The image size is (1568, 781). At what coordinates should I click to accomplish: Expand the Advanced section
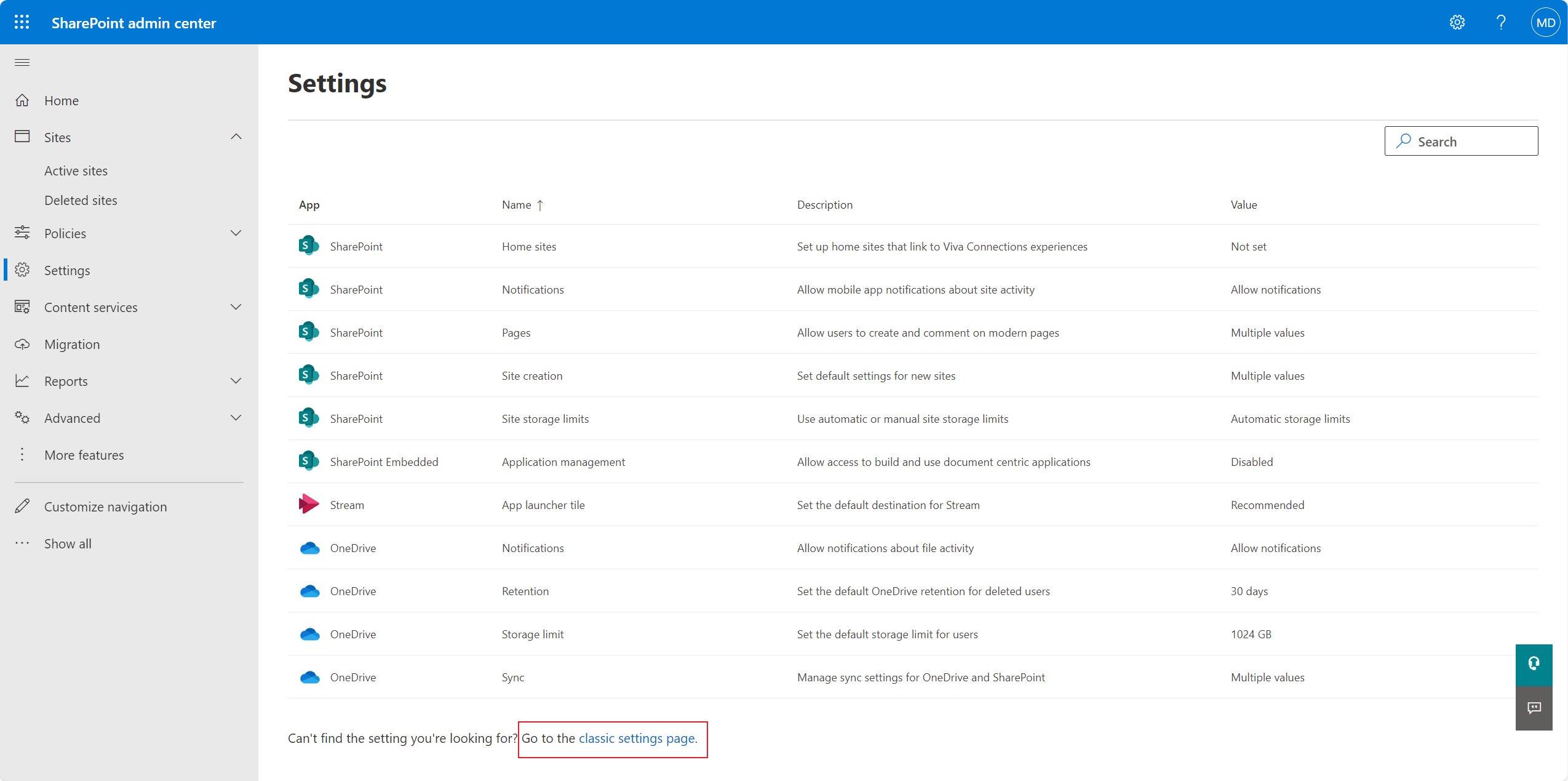(x=236, y=417)
